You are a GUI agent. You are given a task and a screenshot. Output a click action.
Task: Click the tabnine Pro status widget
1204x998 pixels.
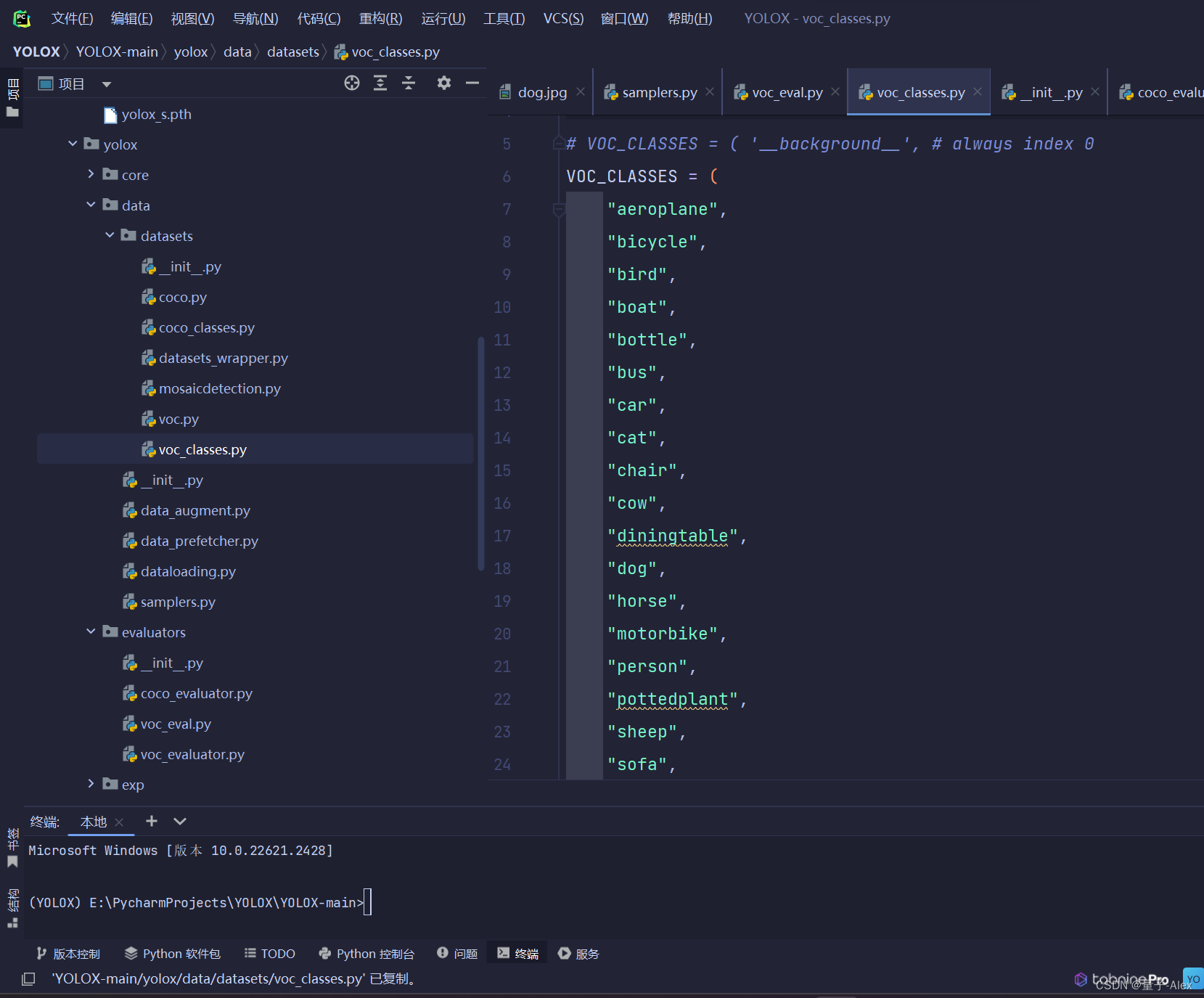[x=1122, y=979]
